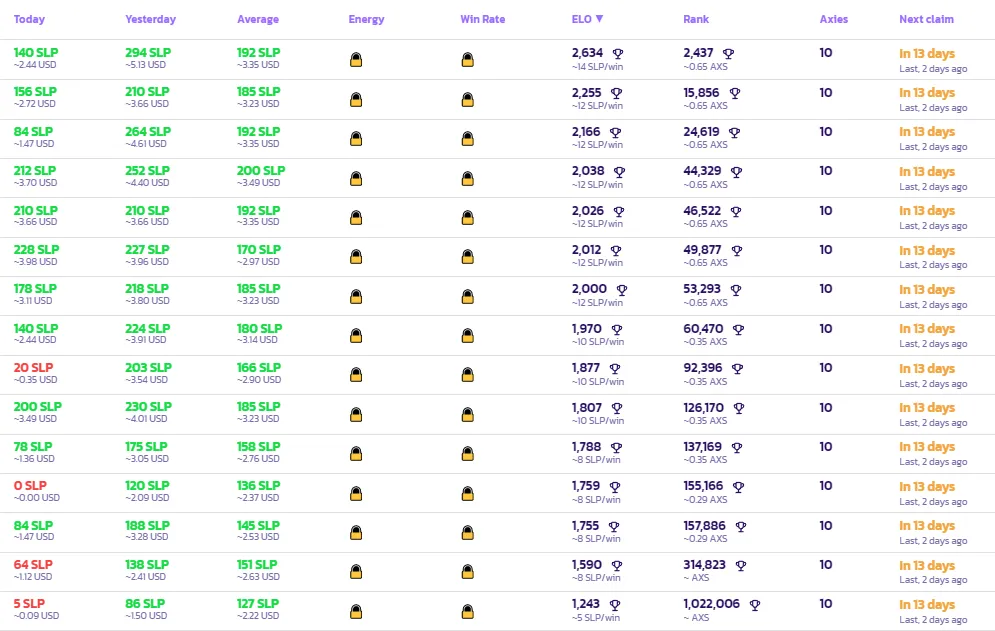Select rank value 126,170
Viewport: 995px width, 631px height.
(703, 408)
